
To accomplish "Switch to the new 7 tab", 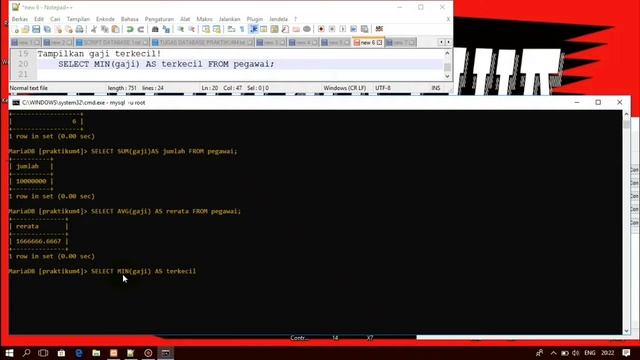I will 400,42.
